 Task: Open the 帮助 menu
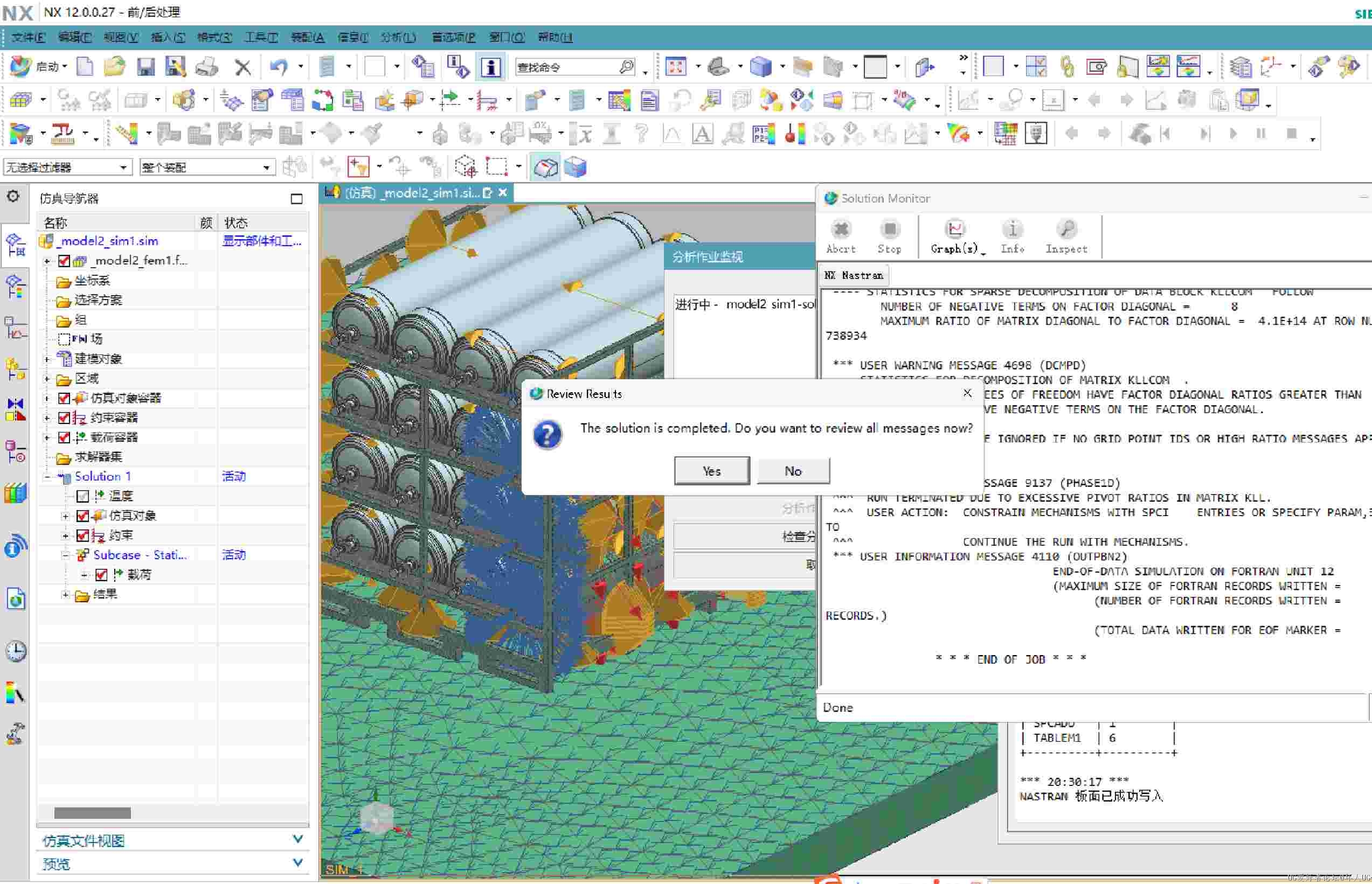555,37
